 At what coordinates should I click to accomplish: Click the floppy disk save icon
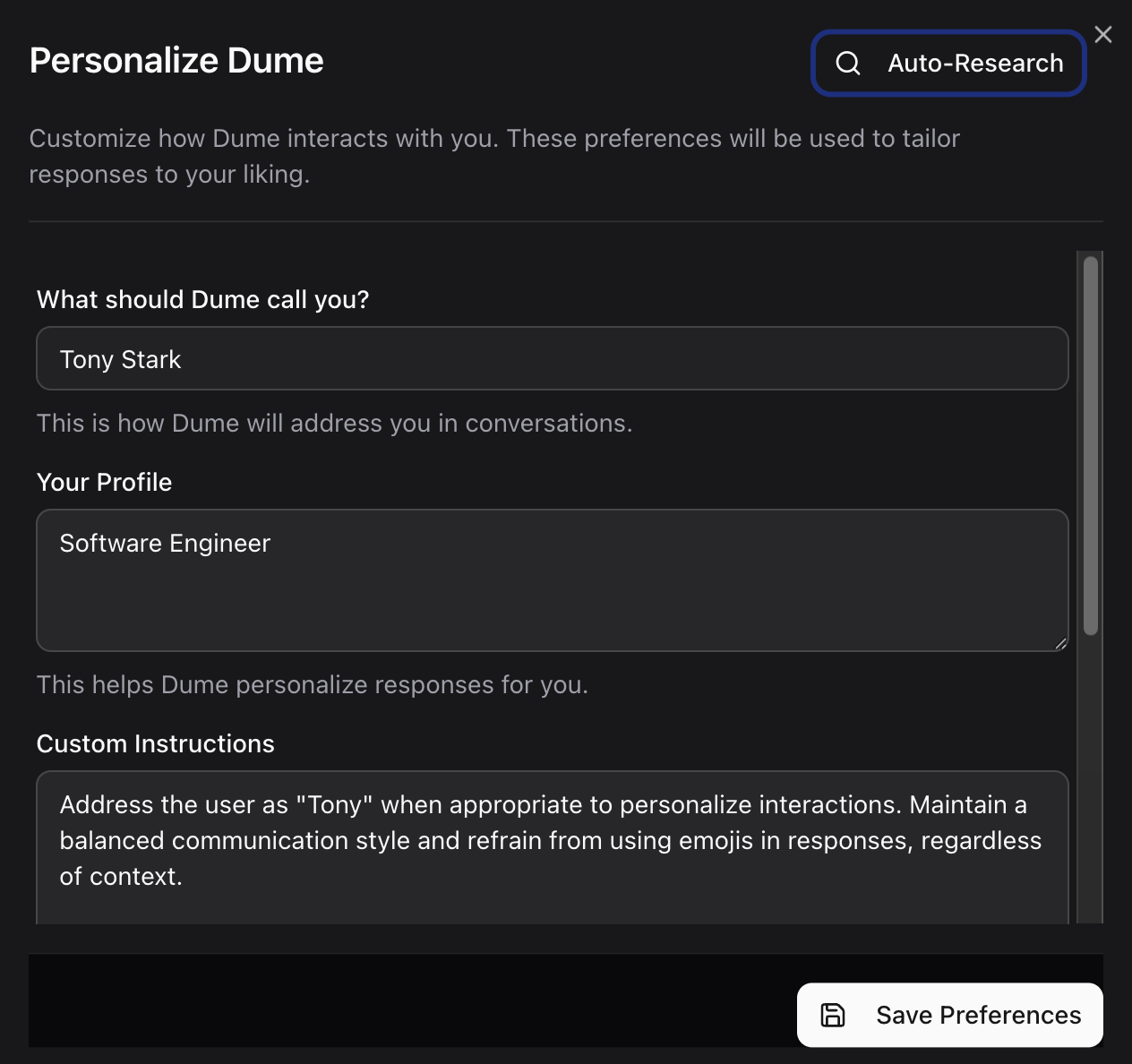(833, 1015)
